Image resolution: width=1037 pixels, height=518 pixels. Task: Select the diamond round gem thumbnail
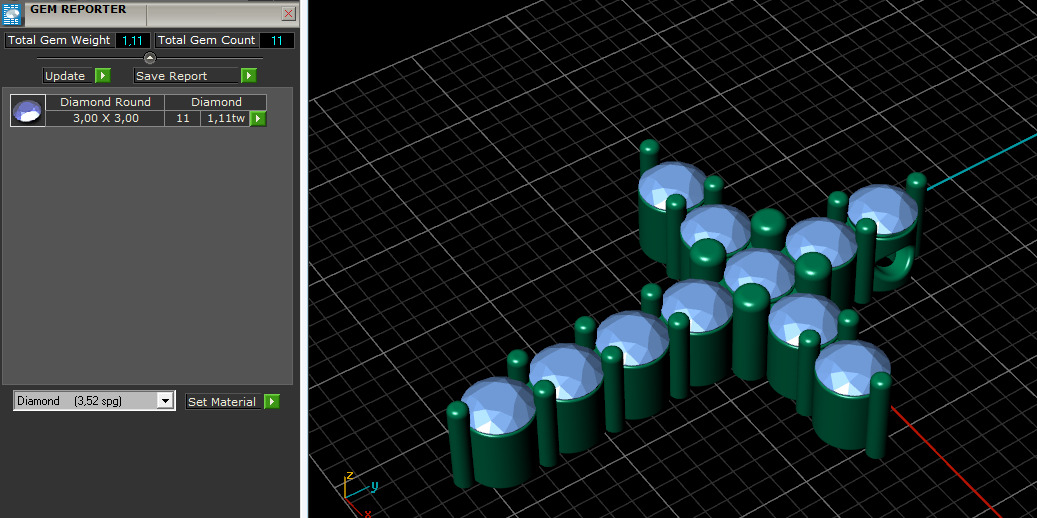point(28,110)
